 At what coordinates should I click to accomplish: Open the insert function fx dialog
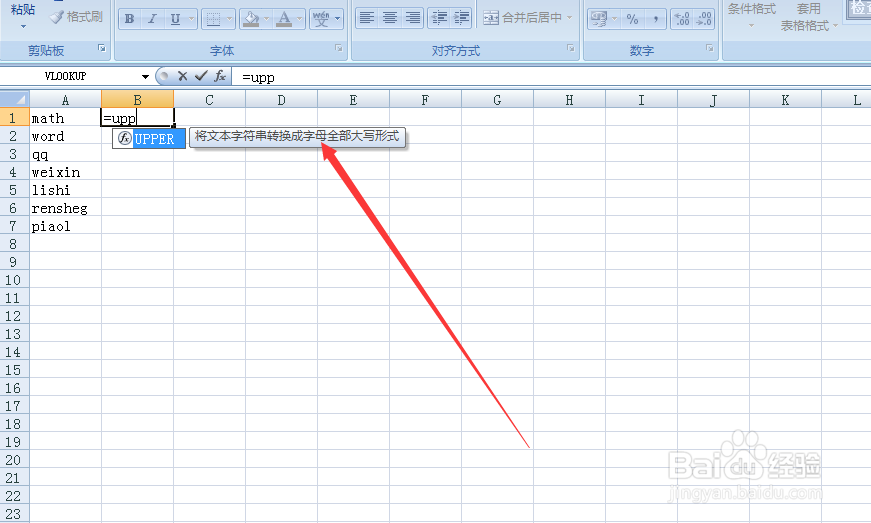pyautogui.click(x=220, y=76)
